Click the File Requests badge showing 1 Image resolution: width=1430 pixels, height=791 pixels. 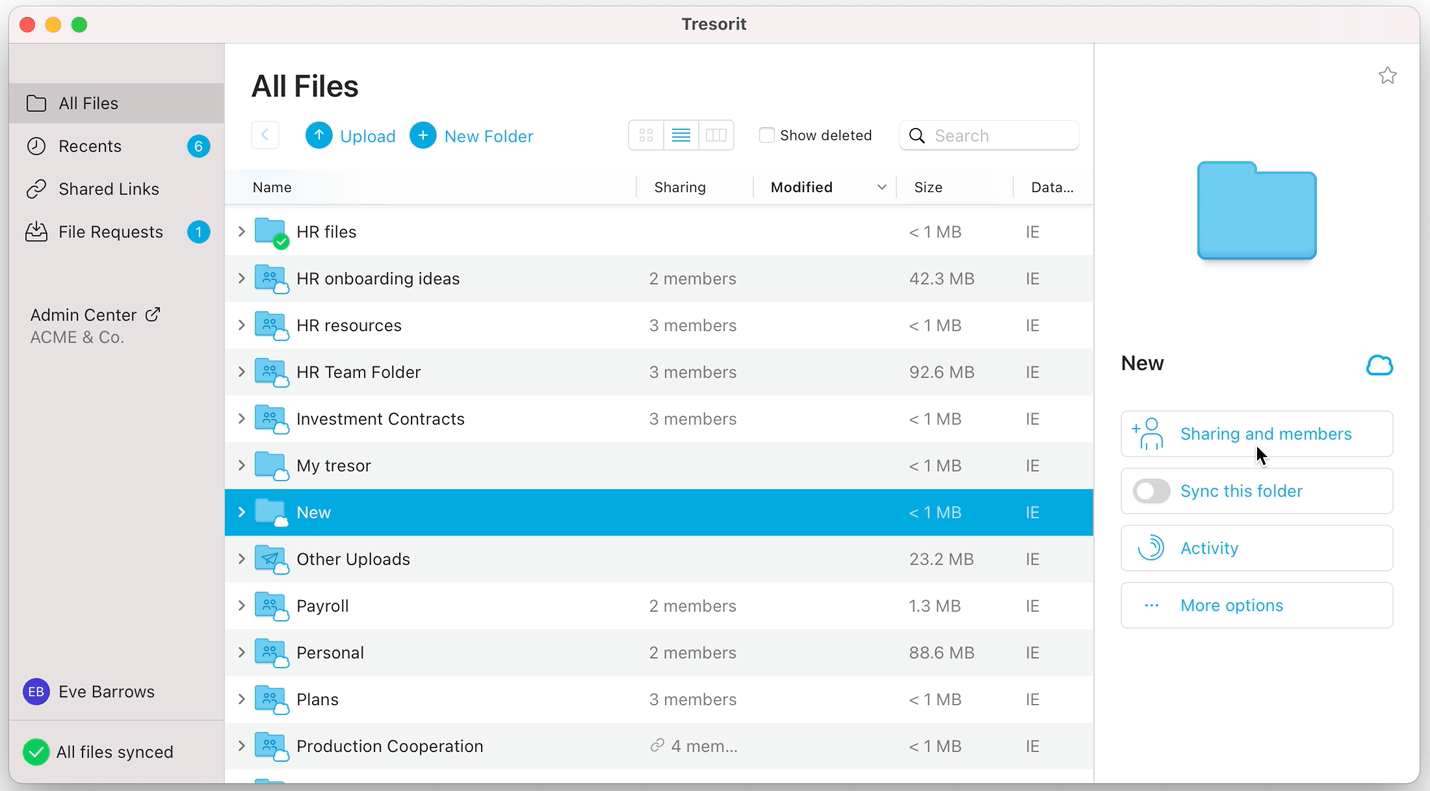pyautogui.click(x=198, y=232)
